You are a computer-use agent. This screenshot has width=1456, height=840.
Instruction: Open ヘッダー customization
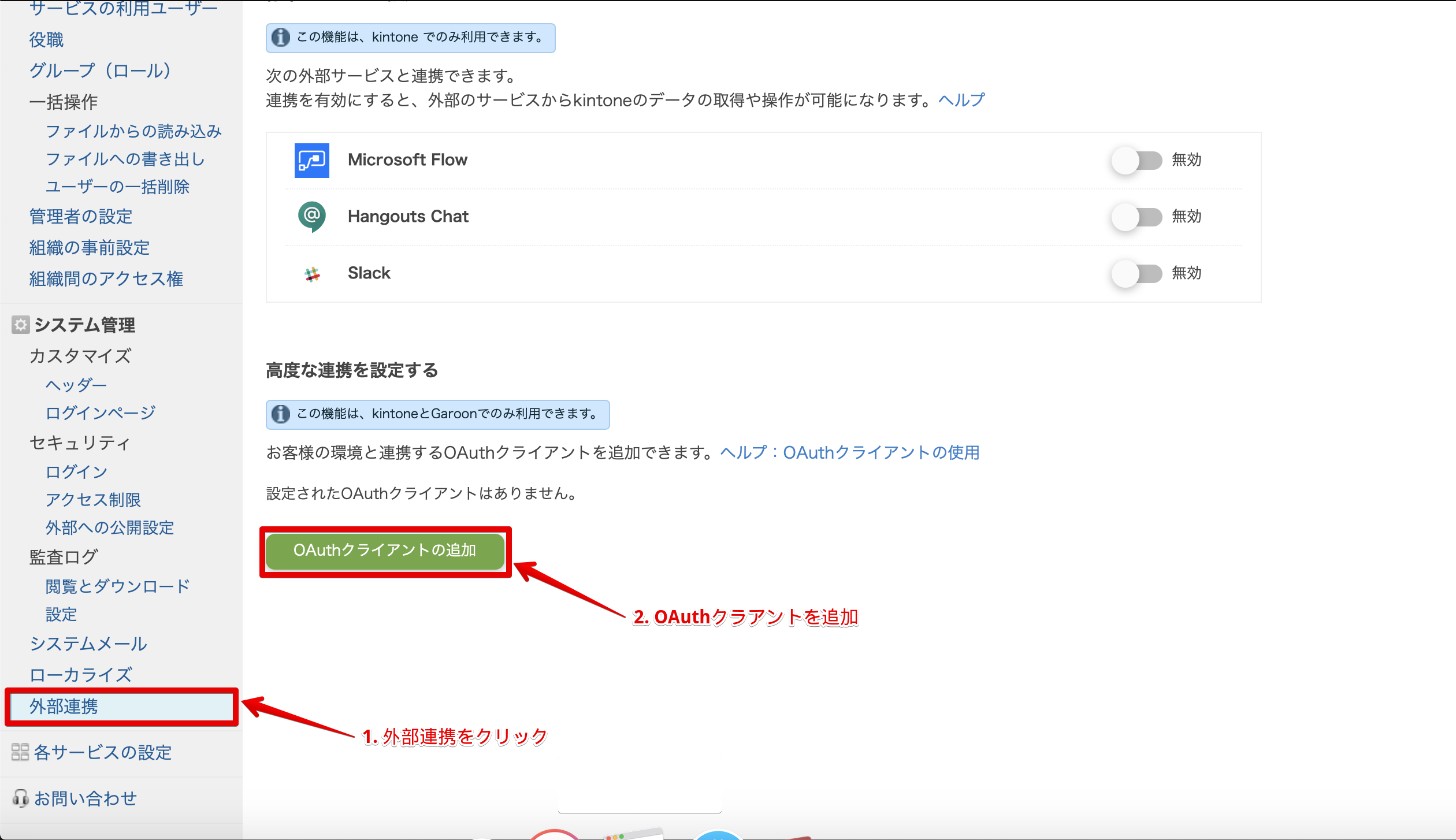[76, 385]
